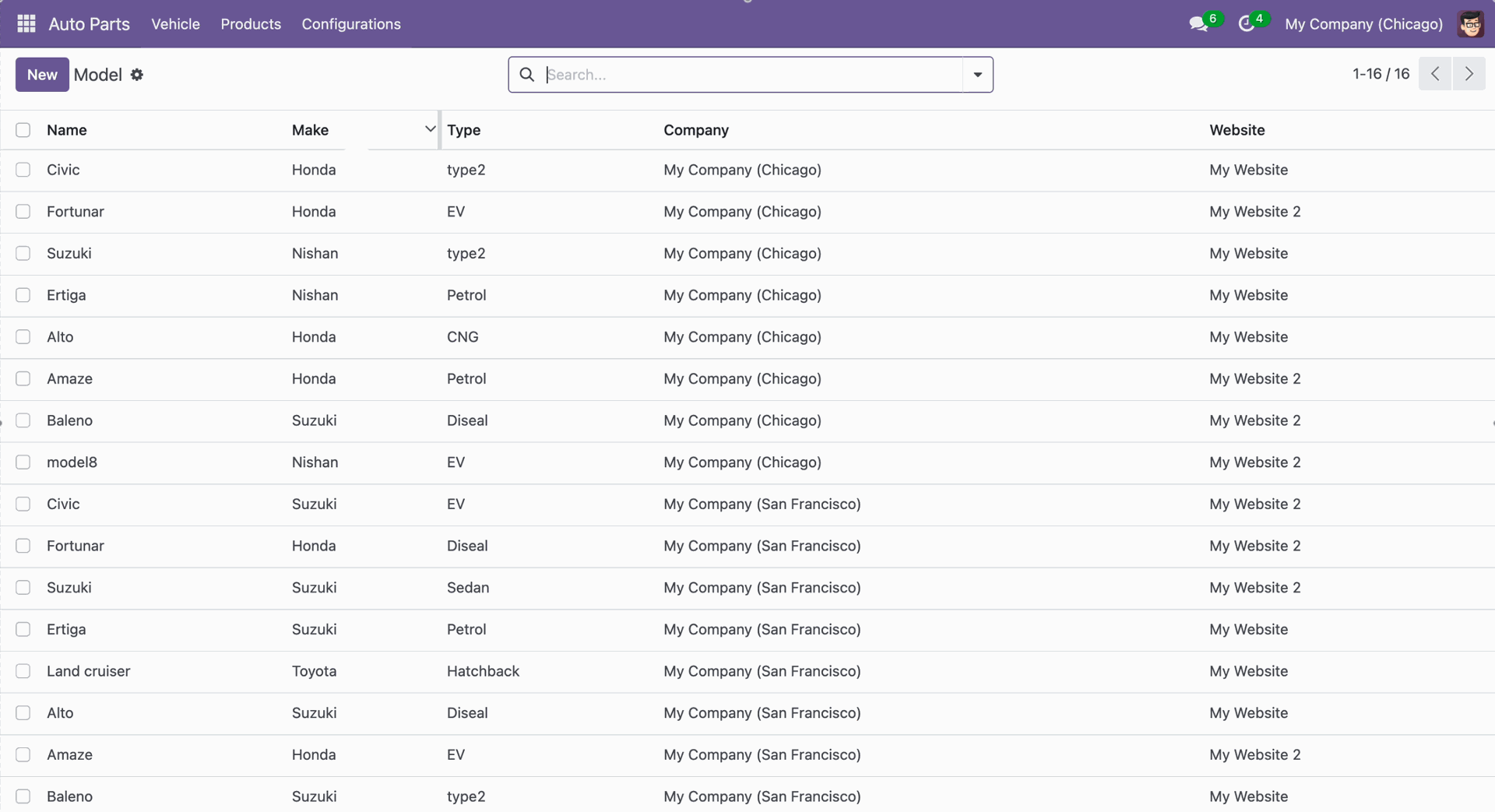Click the search magnifier icon
1495x812 pixels.
pyautogui.click(x=527, y=75)
